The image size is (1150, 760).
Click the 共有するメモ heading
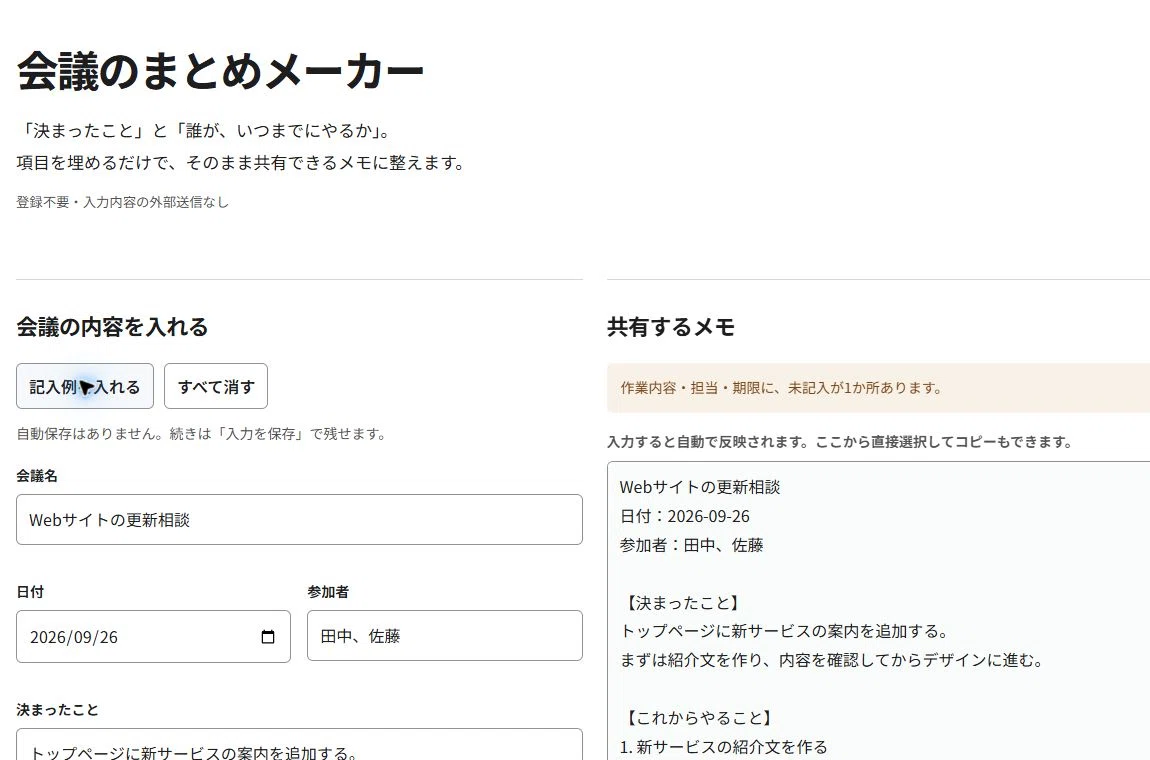pyautogui.click(x=671, y=327)
